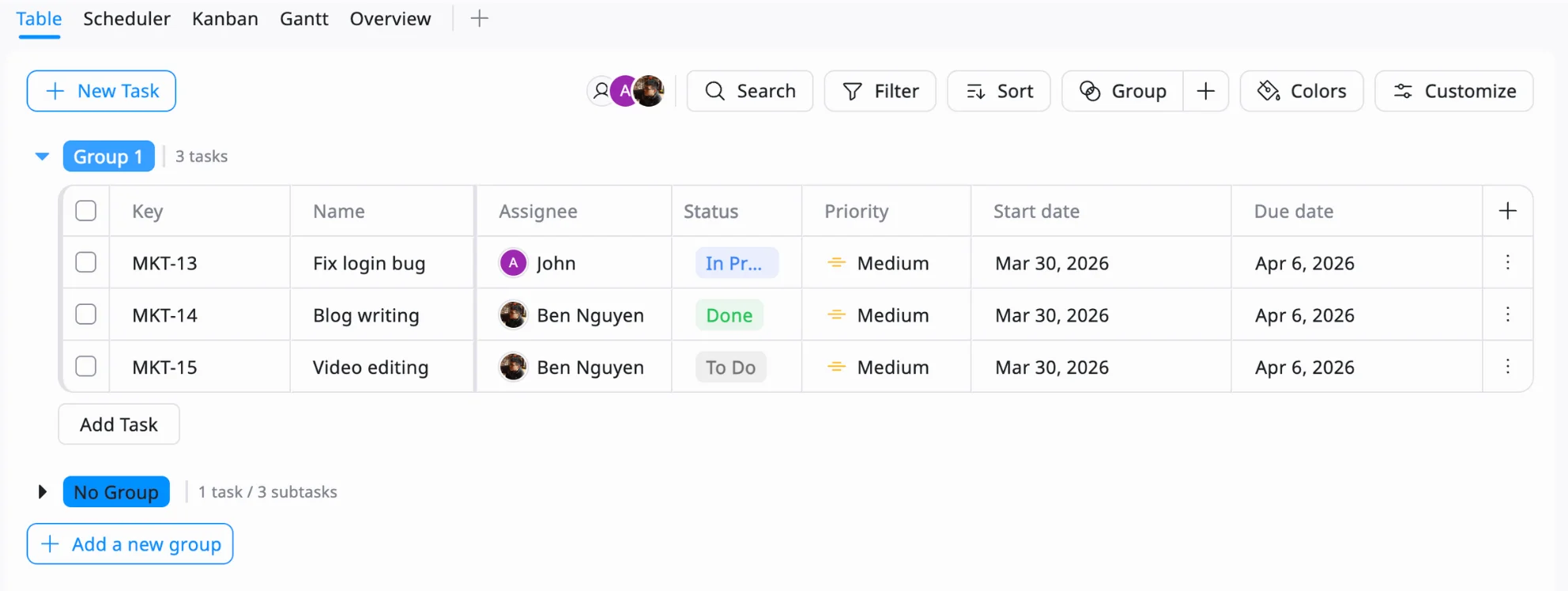This screenshot has width=1568, height=591.
Task: Click the Done status badge for Blog writing
Action: click(x=729, y=315)
